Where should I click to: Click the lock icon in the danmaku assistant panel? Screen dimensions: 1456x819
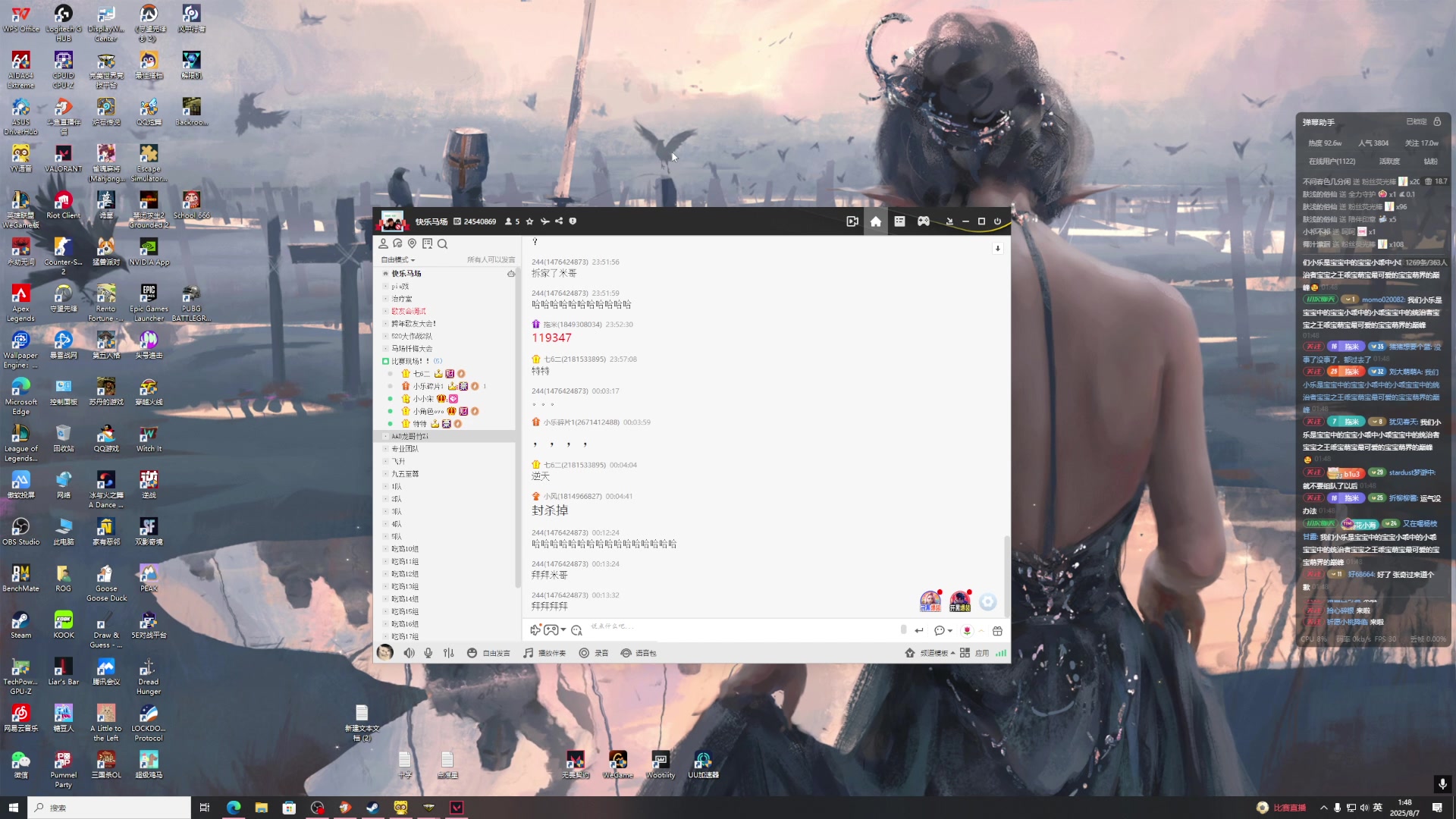point(1437,121)
